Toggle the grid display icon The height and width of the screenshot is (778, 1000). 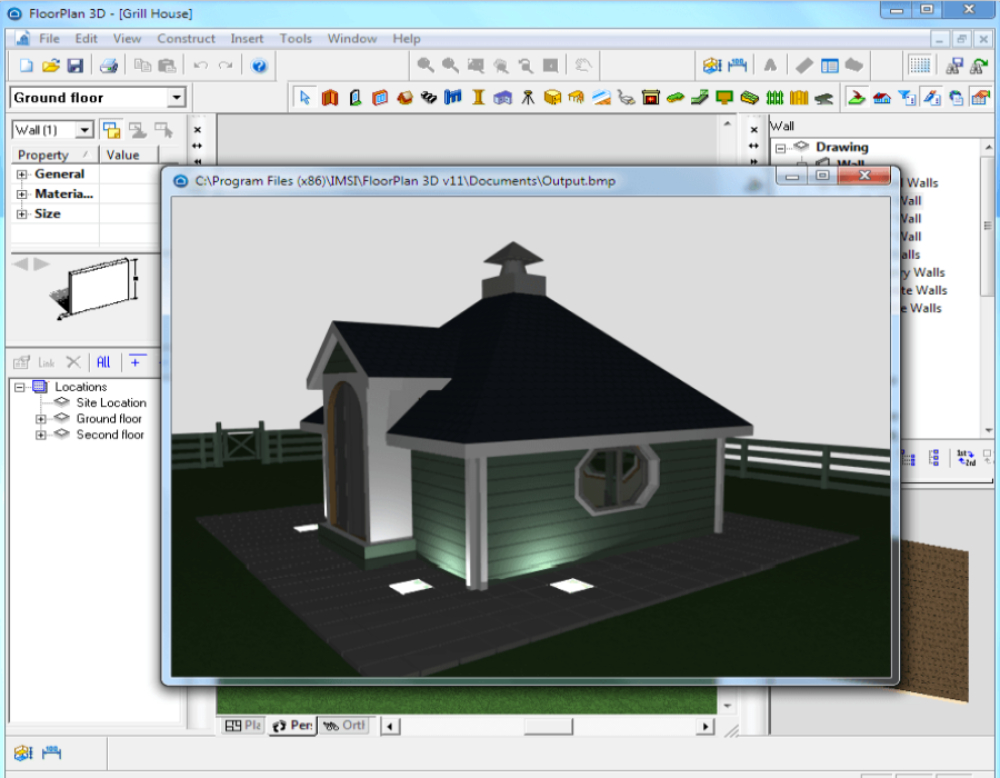click(920, 65)
